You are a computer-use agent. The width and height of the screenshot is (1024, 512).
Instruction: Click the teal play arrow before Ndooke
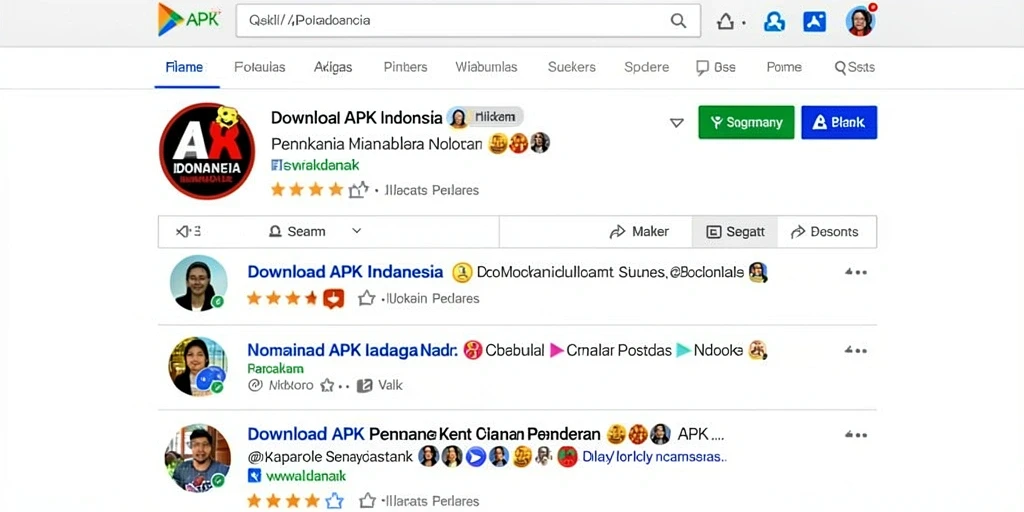point(683,350)
